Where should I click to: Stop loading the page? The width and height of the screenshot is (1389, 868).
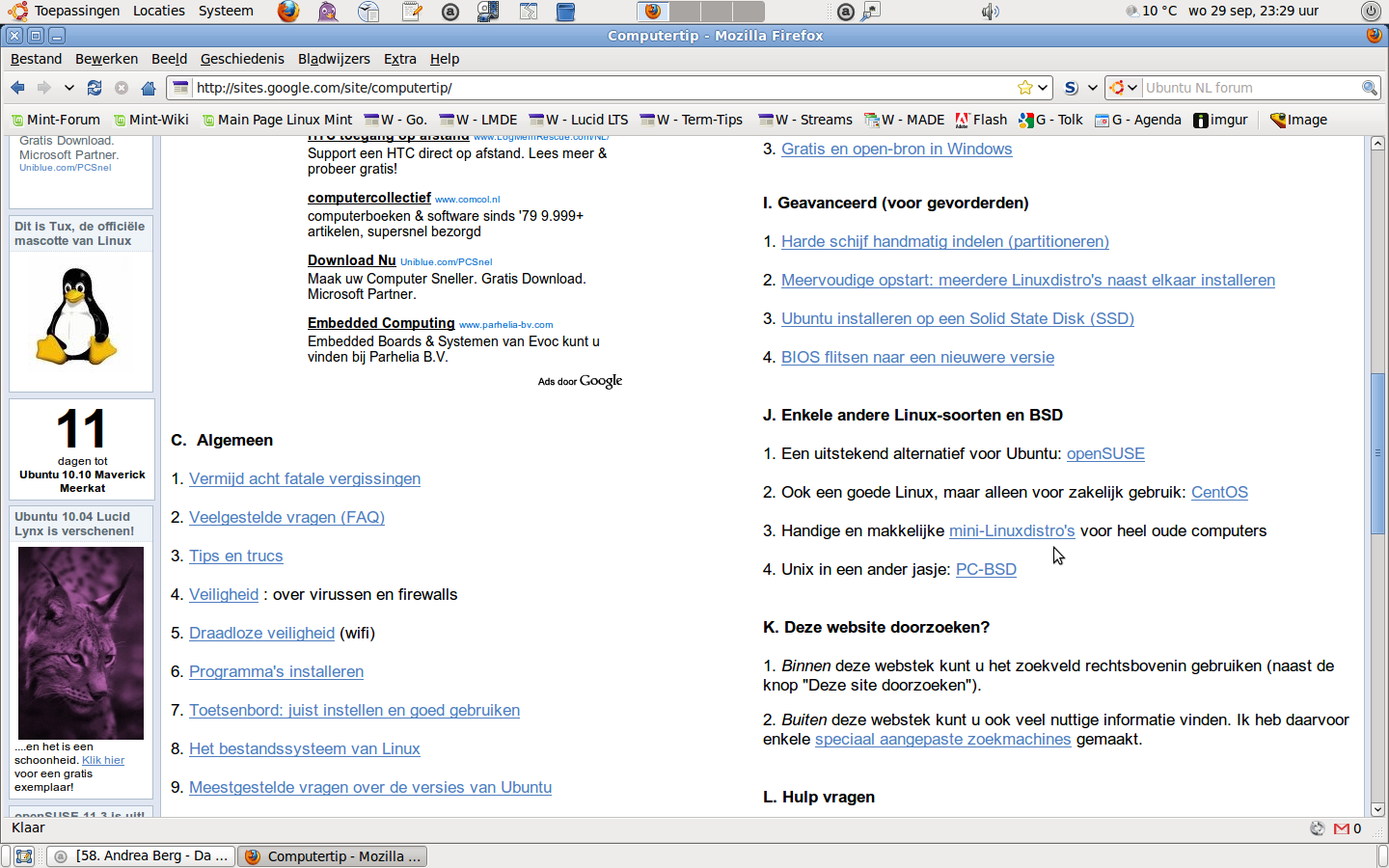coord(122,88)
